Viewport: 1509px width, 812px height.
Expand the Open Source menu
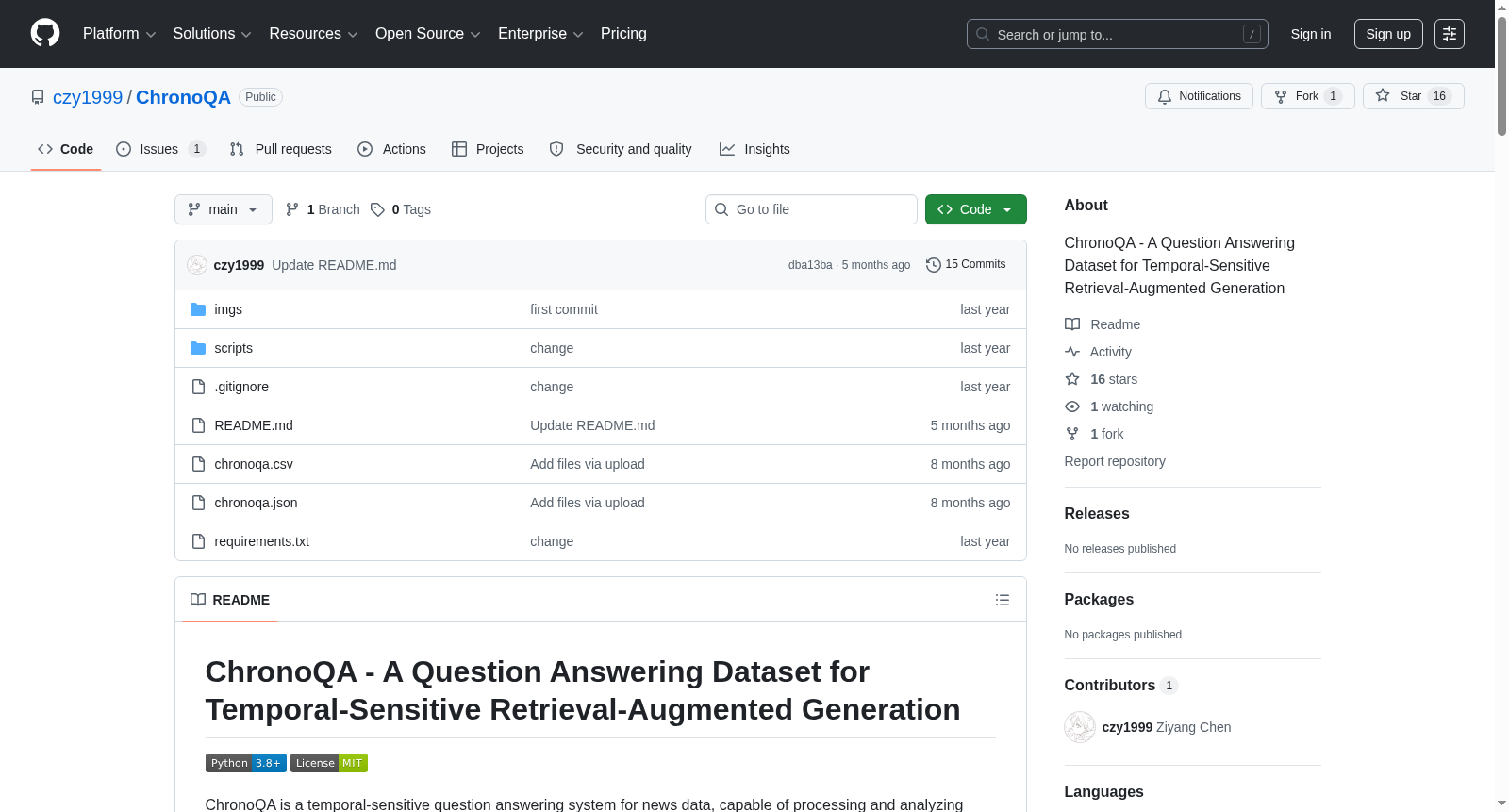[x=428, y=34]
